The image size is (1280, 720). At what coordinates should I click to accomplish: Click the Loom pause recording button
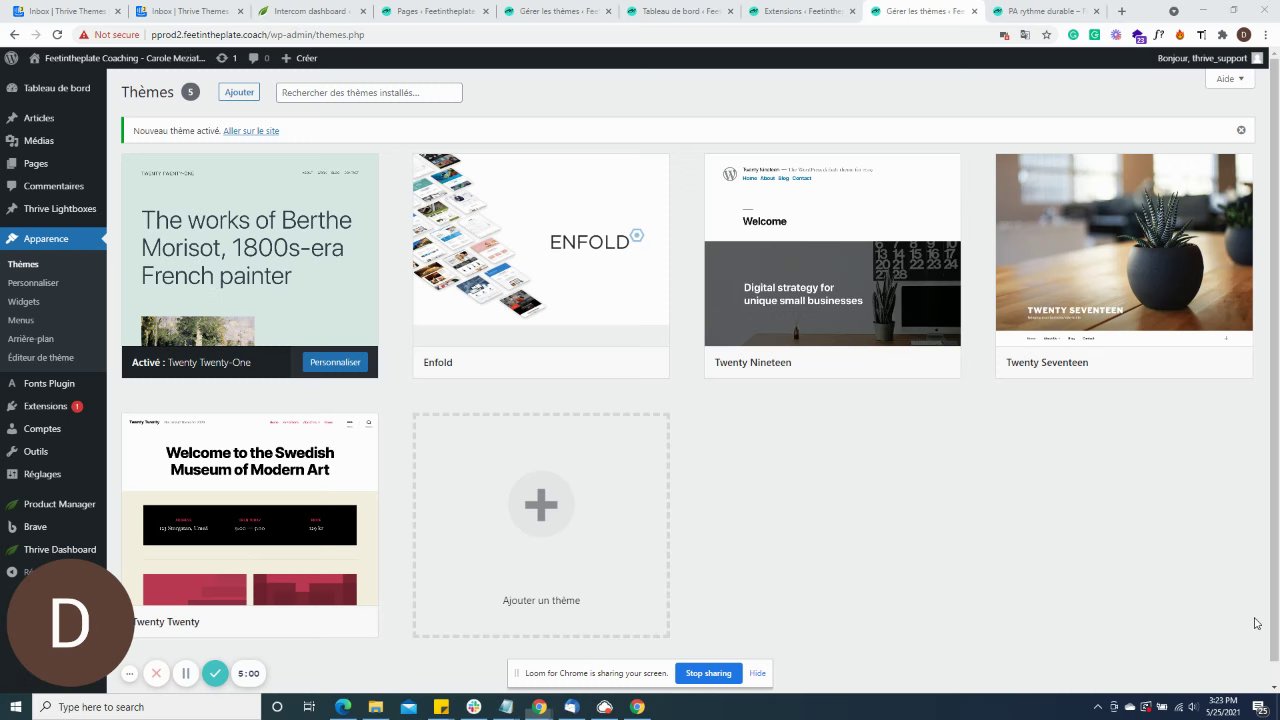coord(185,674)
